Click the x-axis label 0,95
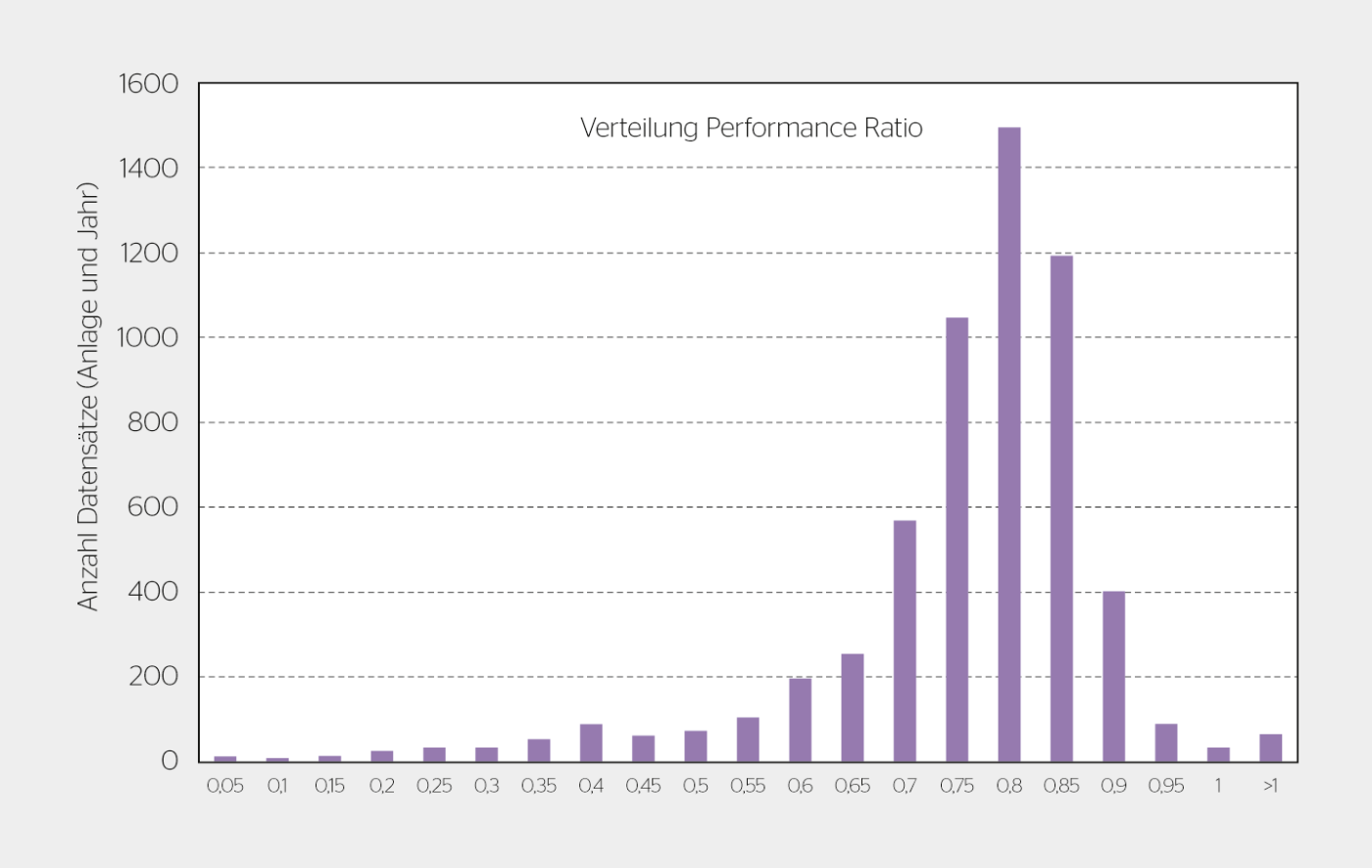 click(x=1166, y=786)
